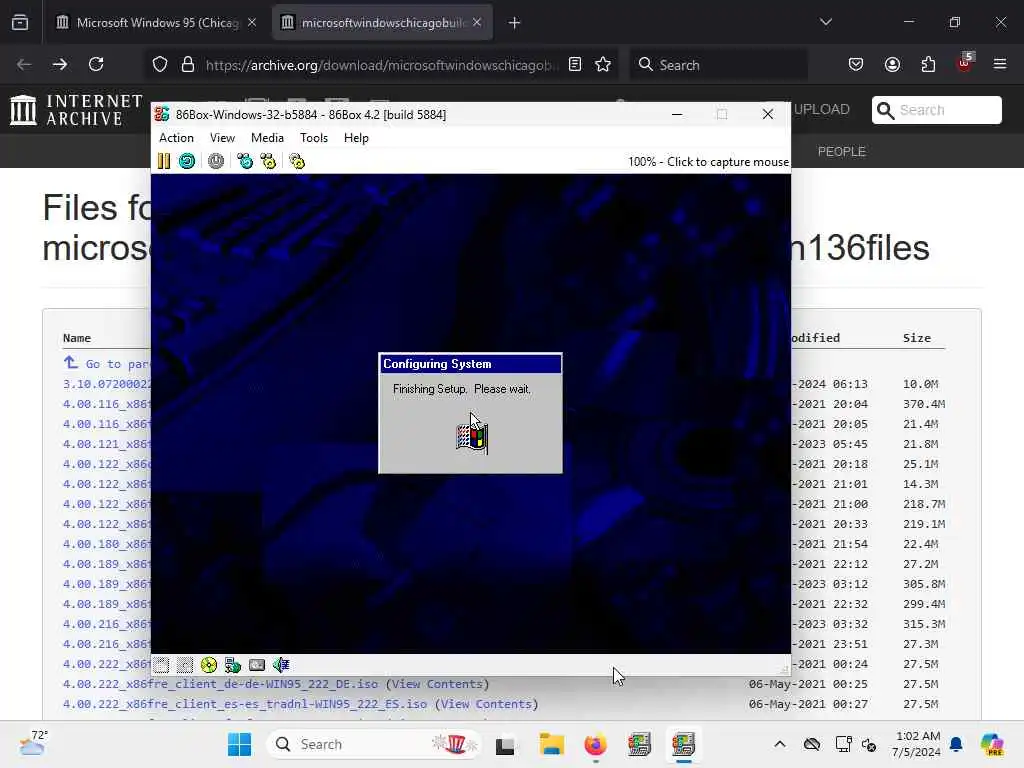This screenshot has height=768, width=1024.
Task: Click the 'Click to capture mouse' status text
Action: tap(728, 162)
